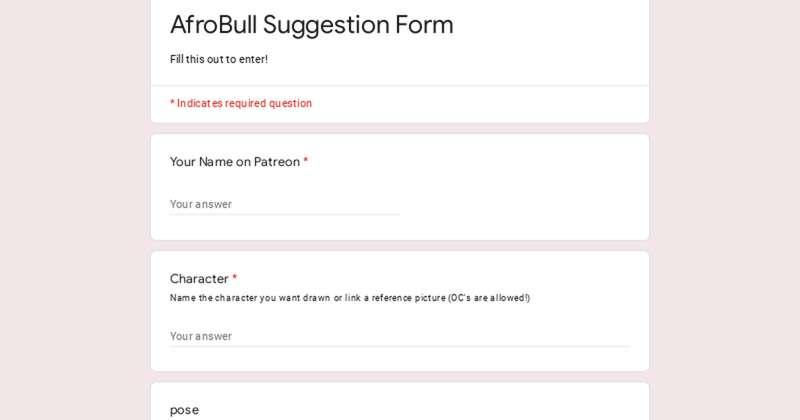This screenshot has height=420, width=800.
Task: Click the word "AfroBull" in the title
Action: tap(213, 24)
